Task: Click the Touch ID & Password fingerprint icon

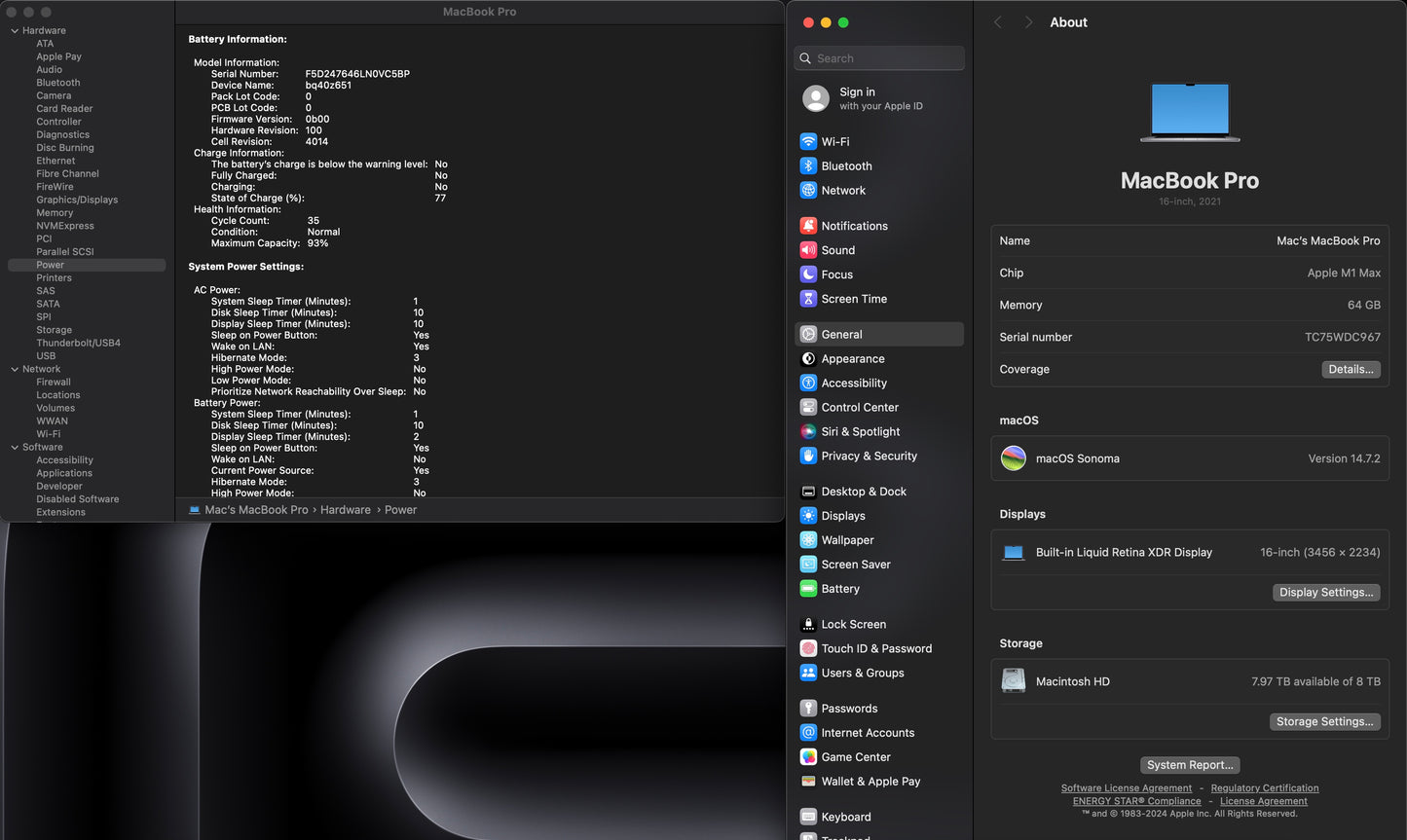Action: [x=808, y=648]
